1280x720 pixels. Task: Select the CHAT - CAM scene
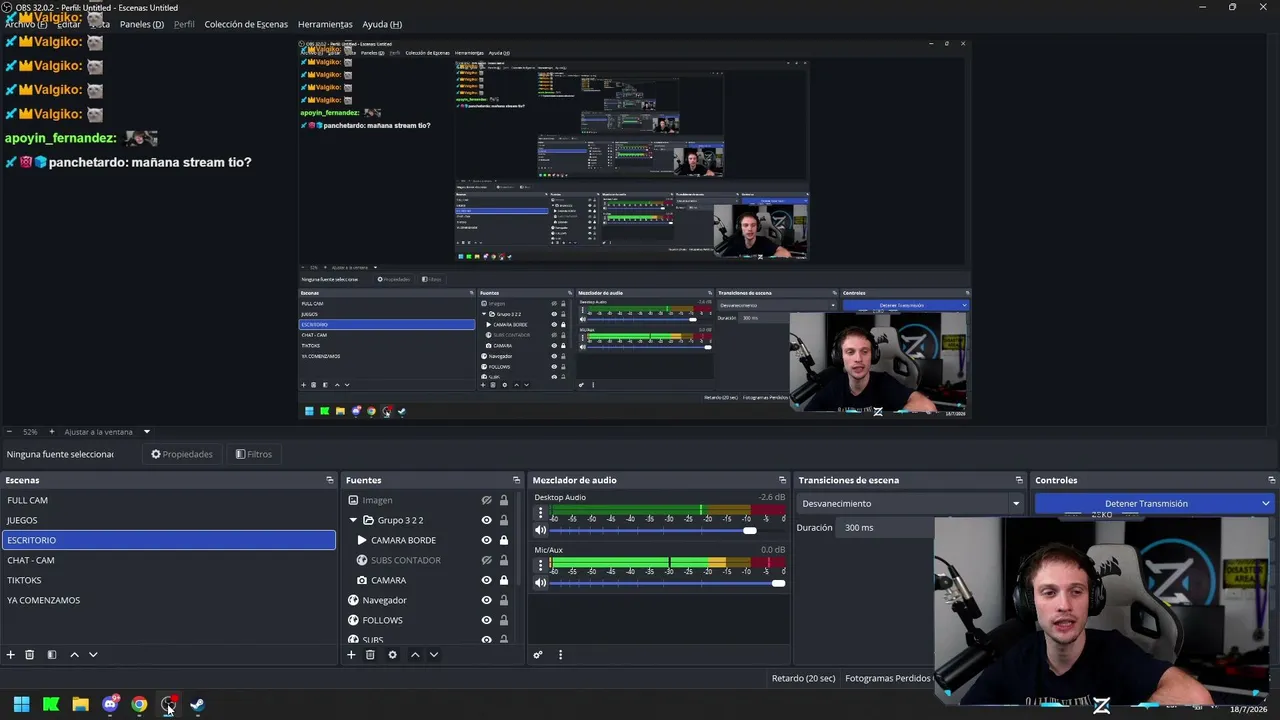click(x=168, y=560)
